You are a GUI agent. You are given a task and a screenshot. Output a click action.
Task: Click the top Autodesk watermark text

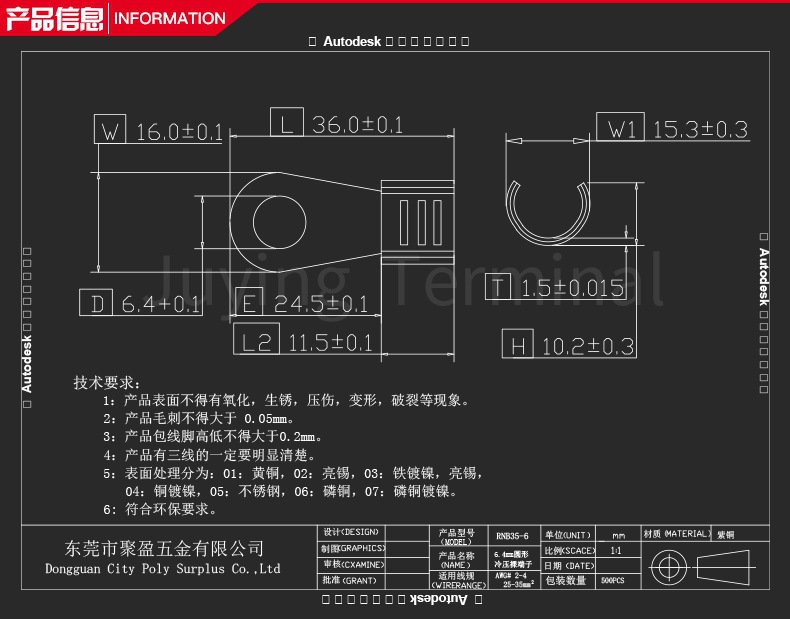[351, 42]
